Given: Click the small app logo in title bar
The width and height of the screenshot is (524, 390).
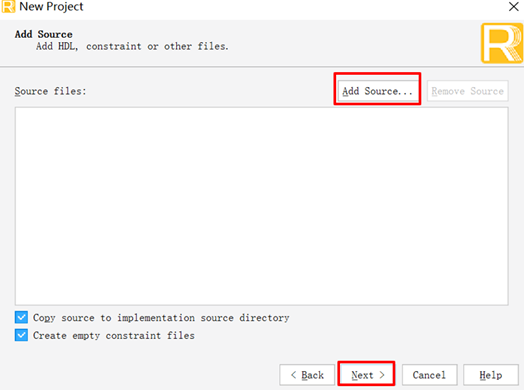Looking at the screenshot, I should 8,6.
